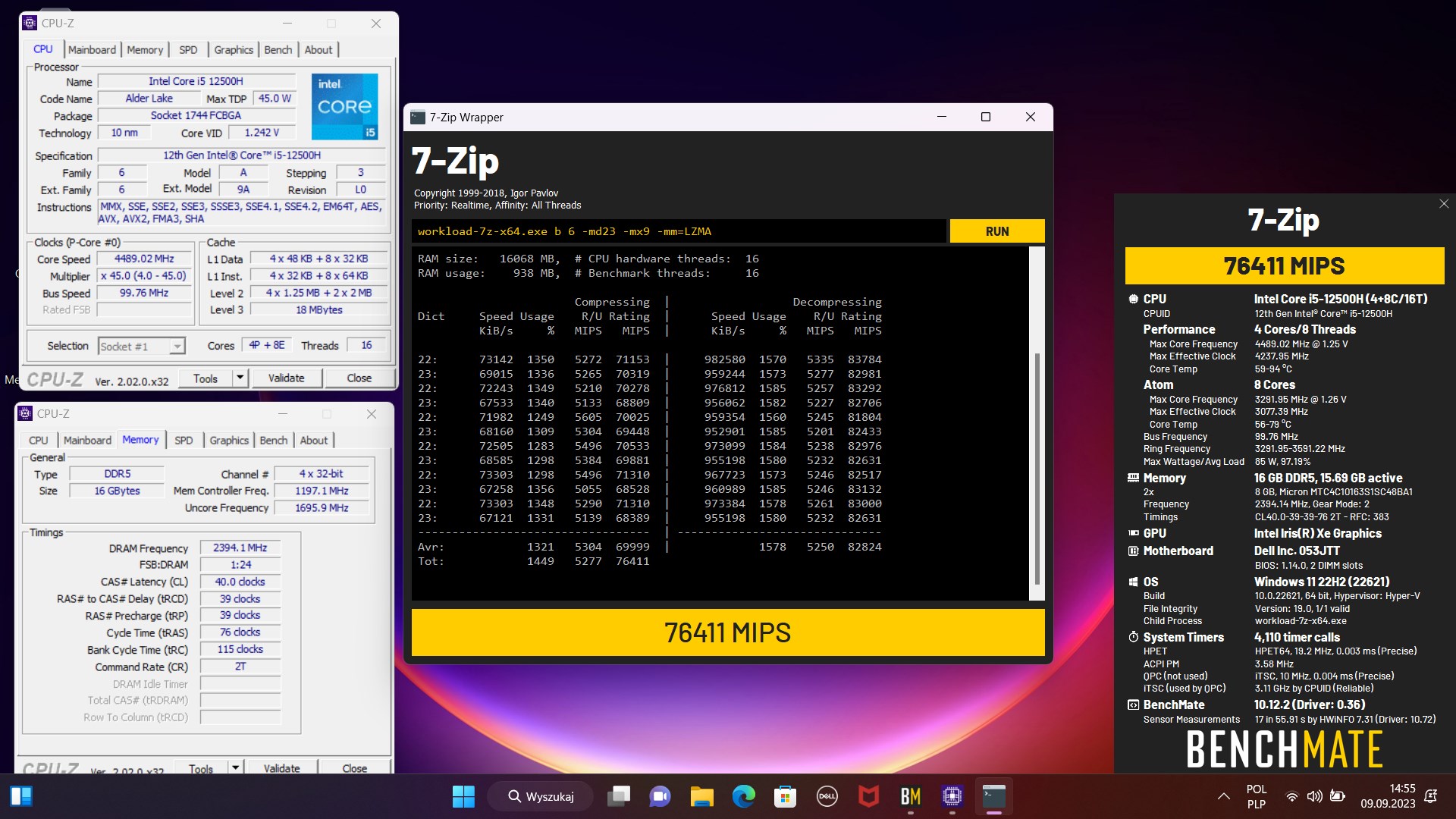
Task: Click the battery status icon in the tray
Action: (1338, 796)
